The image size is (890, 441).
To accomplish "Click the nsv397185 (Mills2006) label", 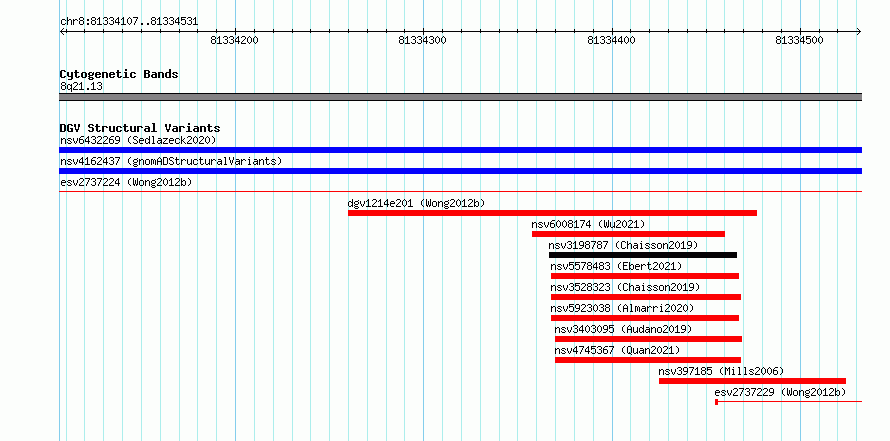I will pos(721,371).
